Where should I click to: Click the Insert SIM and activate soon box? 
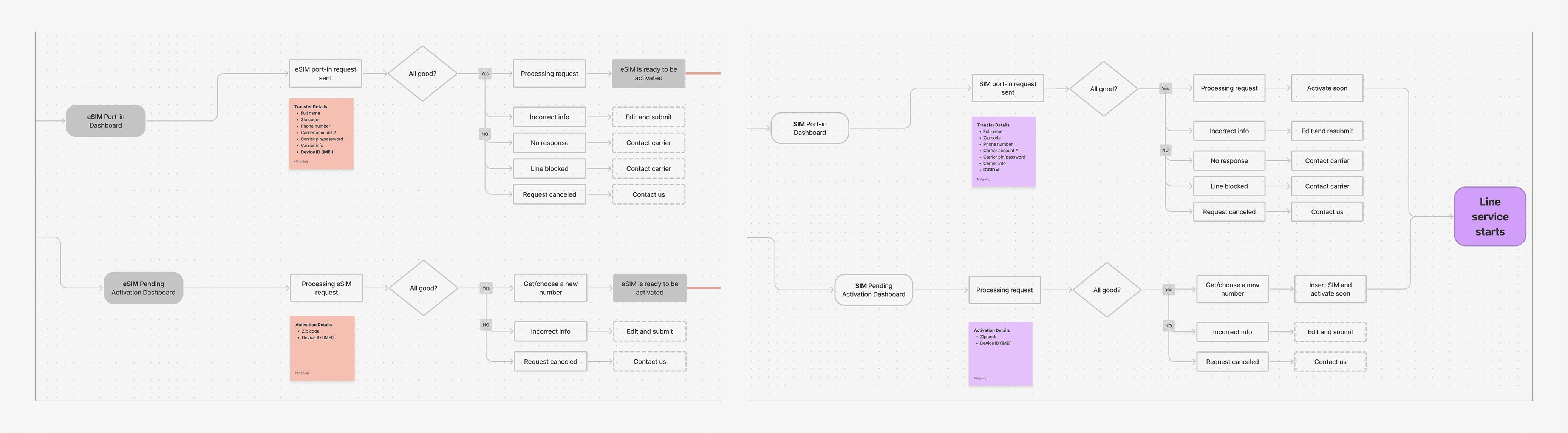click(1330, 289)
